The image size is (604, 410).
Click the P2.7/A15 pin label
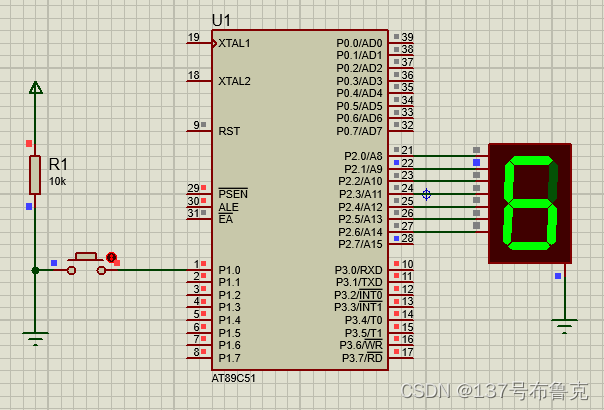click(361, 244)
